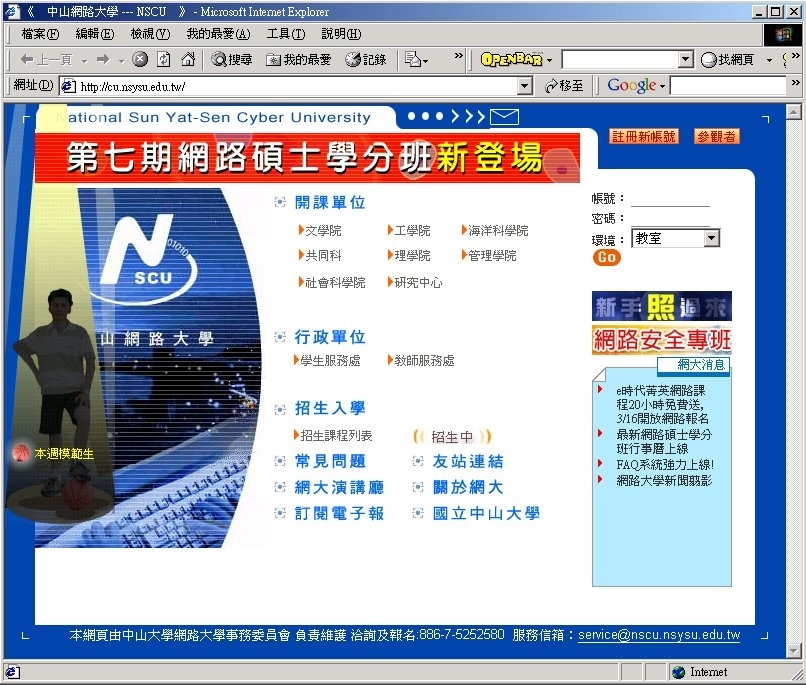Open the Forward button history dropdown arrow
The width and height of the screenshot is (806, 685).
[121, 61]
